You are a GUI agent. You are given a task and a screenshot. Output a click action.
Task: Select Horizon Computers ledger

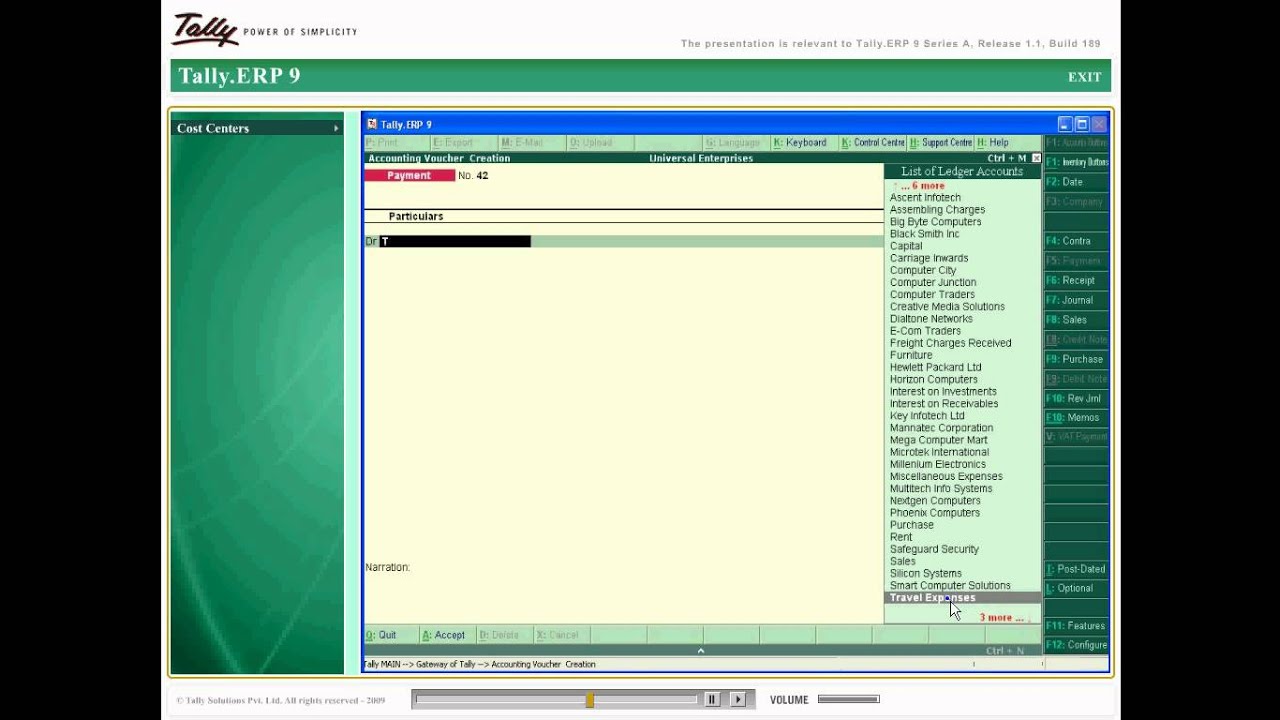coord(934,380)
